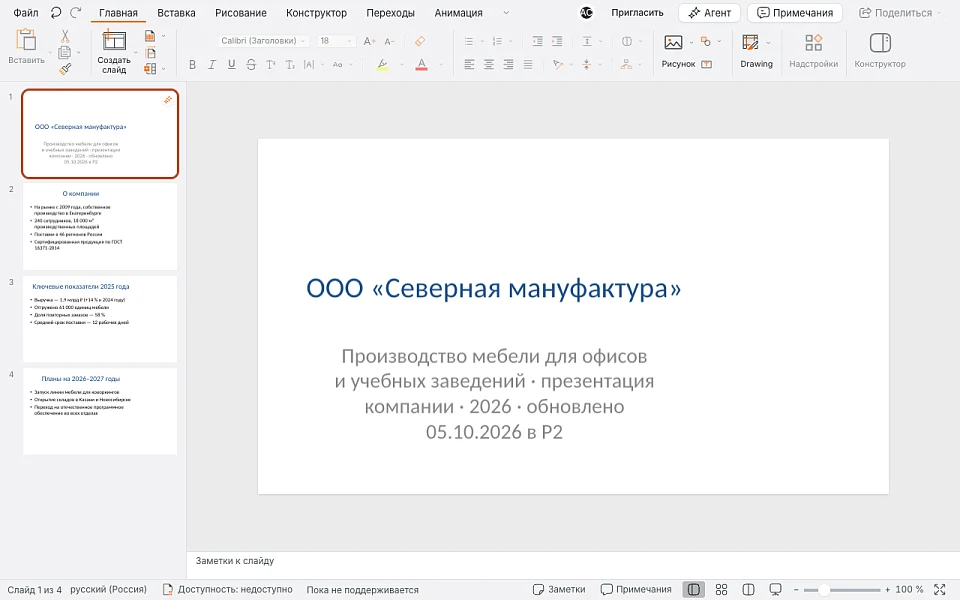
Task: Click the Создать слайд icon
Action: point(114,41)
